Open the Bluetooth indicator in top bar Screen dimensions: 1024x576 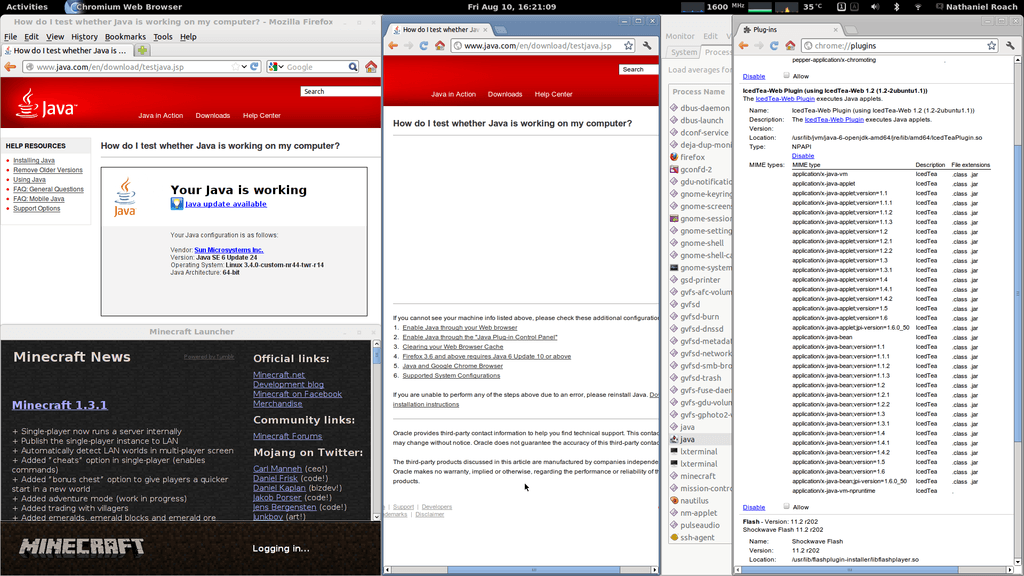pos(897,7)
